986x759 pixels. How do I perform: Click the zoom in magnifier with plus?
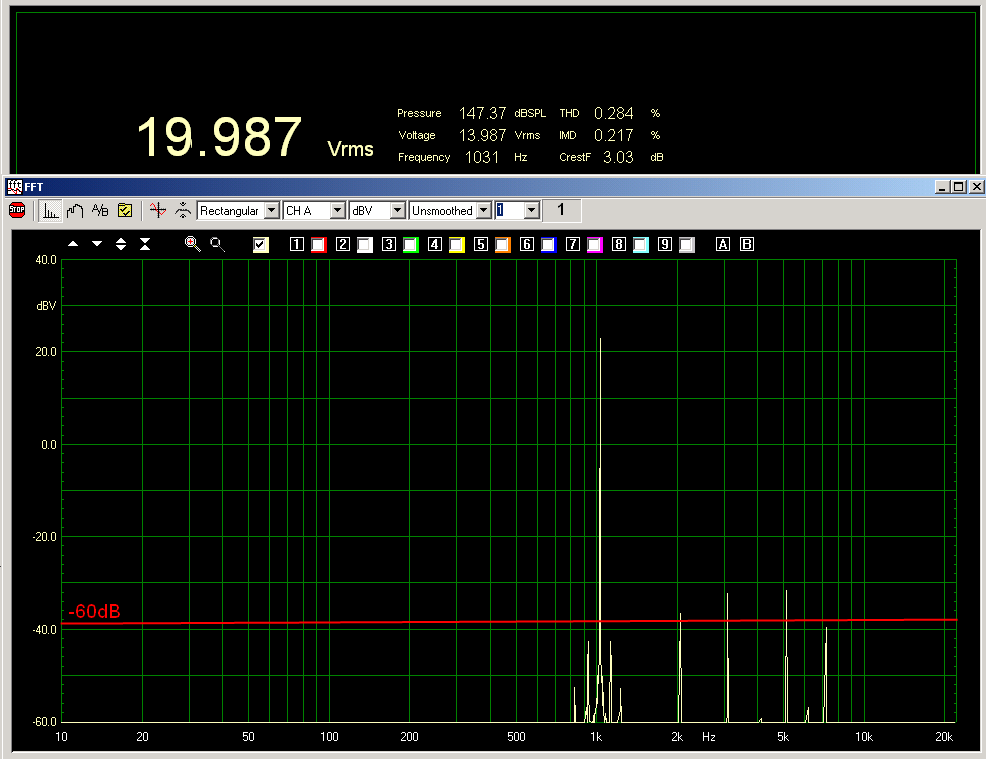tap(192, 244)
